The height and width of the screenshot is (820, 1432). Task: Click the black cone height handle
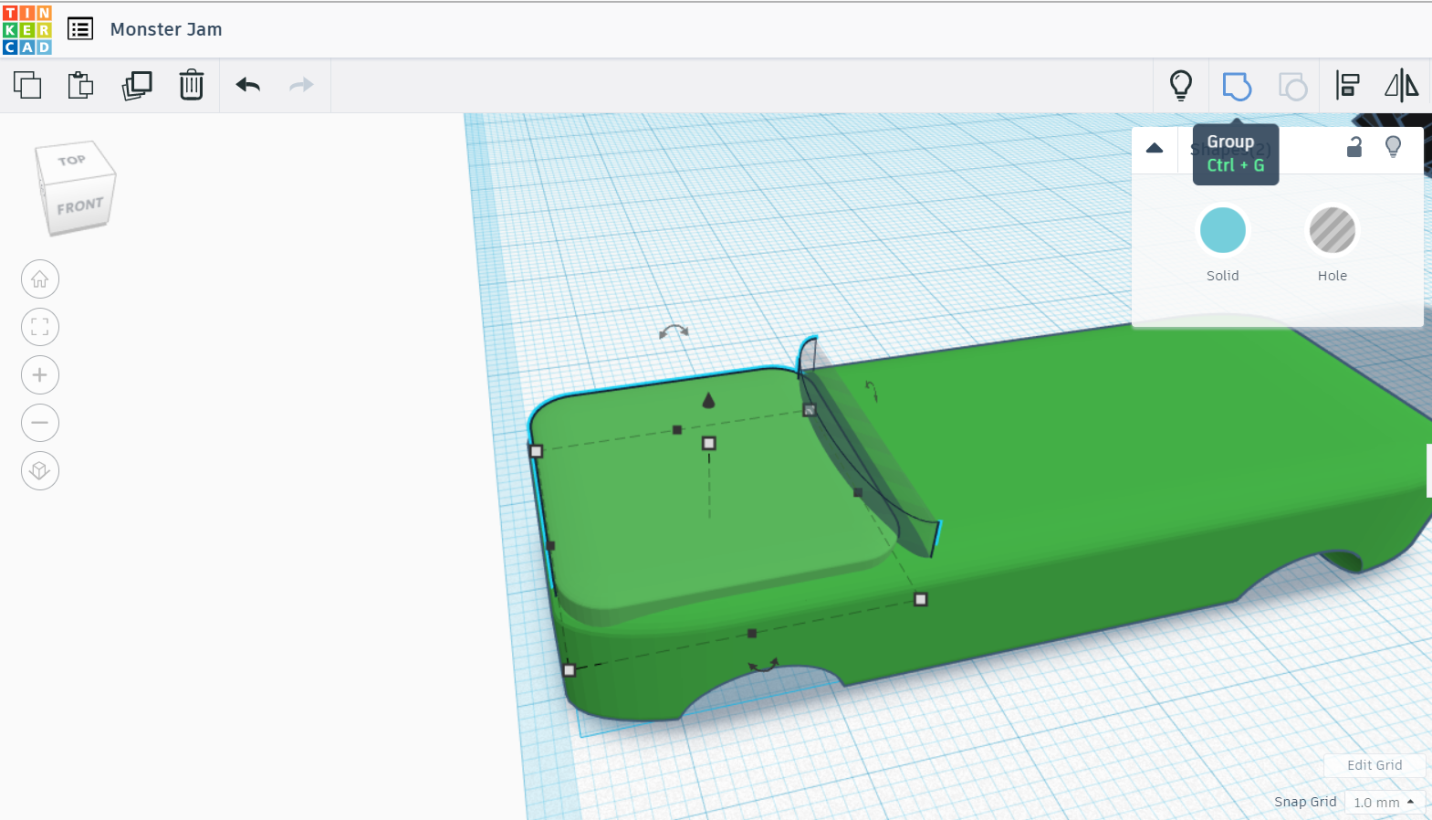click(709, 401)
